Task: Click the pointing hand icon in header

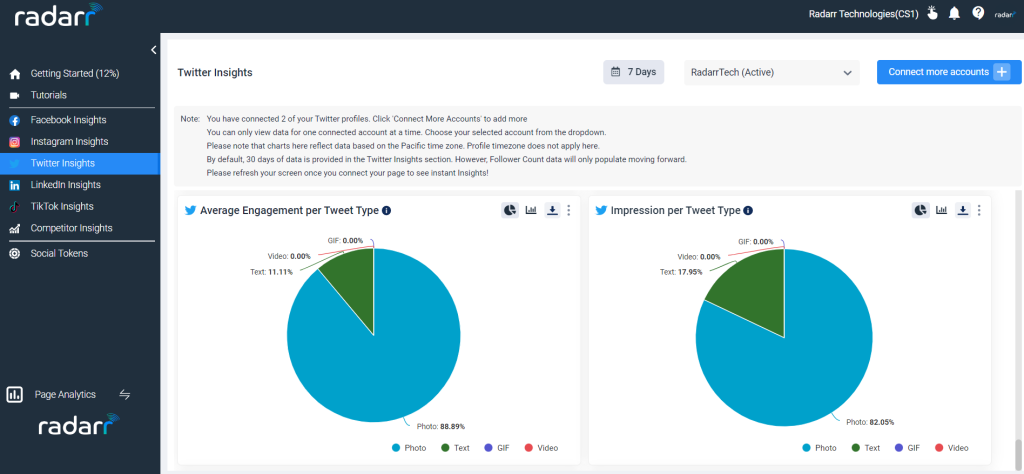Action: pyautogui.click(x=933, y=13)
